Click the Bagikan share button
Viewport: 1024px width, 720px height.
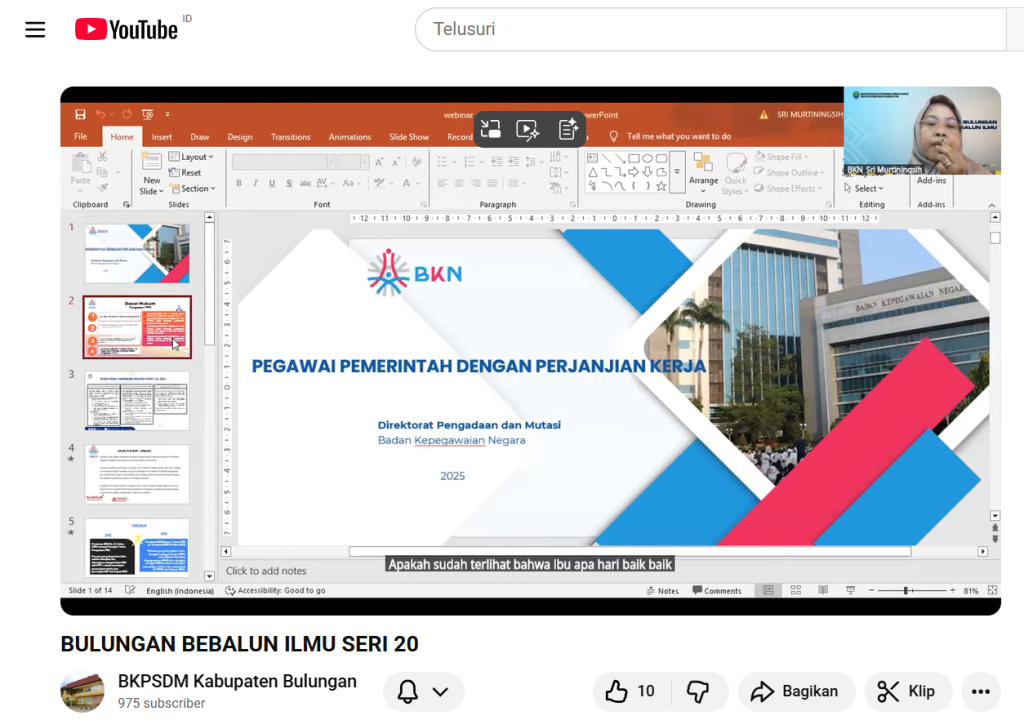tap(796, 691)
